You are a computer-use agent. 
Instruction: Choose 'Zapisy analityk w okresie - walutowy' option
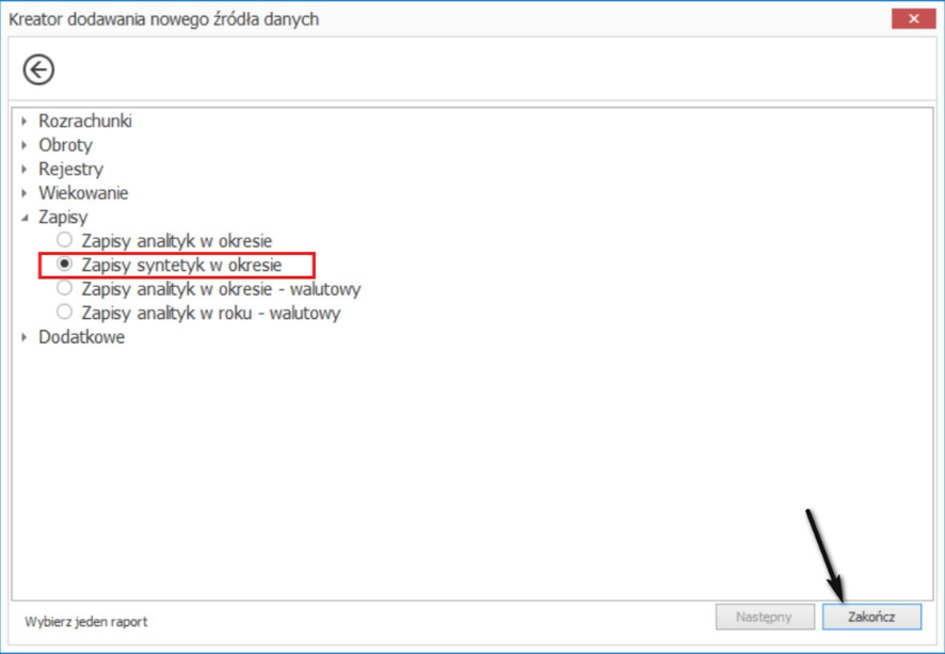64,288
